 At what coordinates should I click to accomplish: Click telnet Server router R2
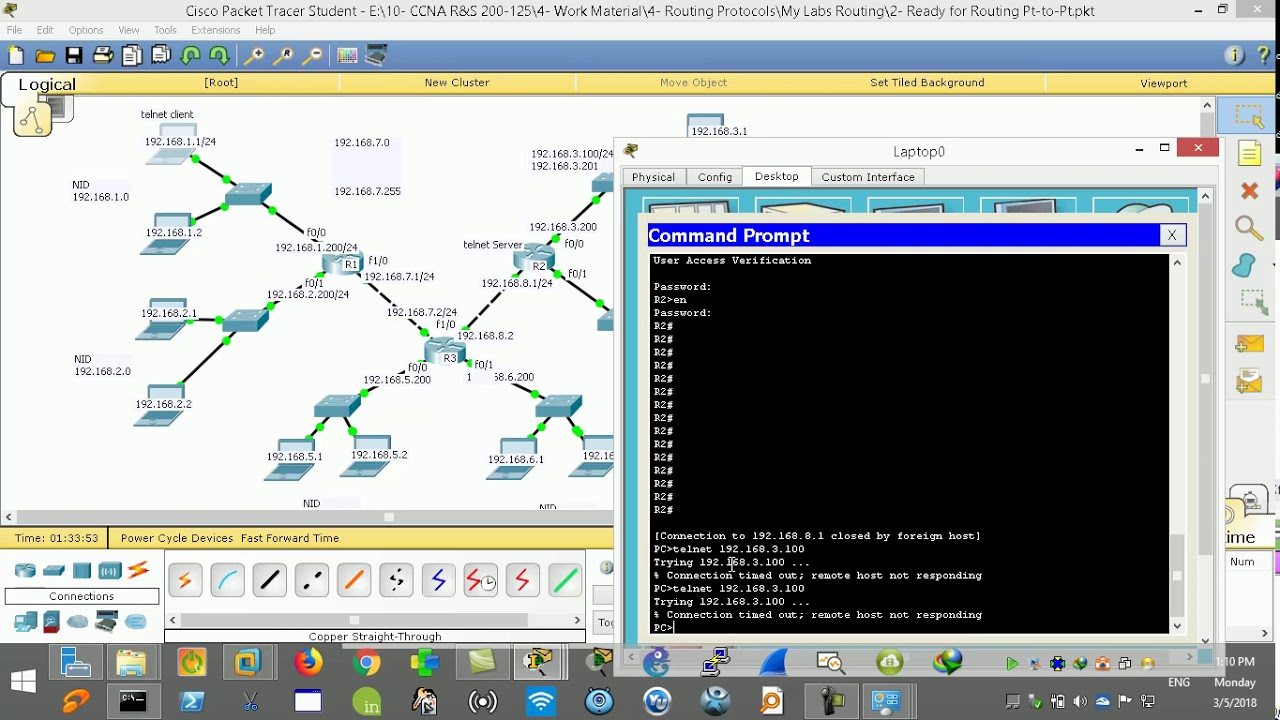click(534, 259)
